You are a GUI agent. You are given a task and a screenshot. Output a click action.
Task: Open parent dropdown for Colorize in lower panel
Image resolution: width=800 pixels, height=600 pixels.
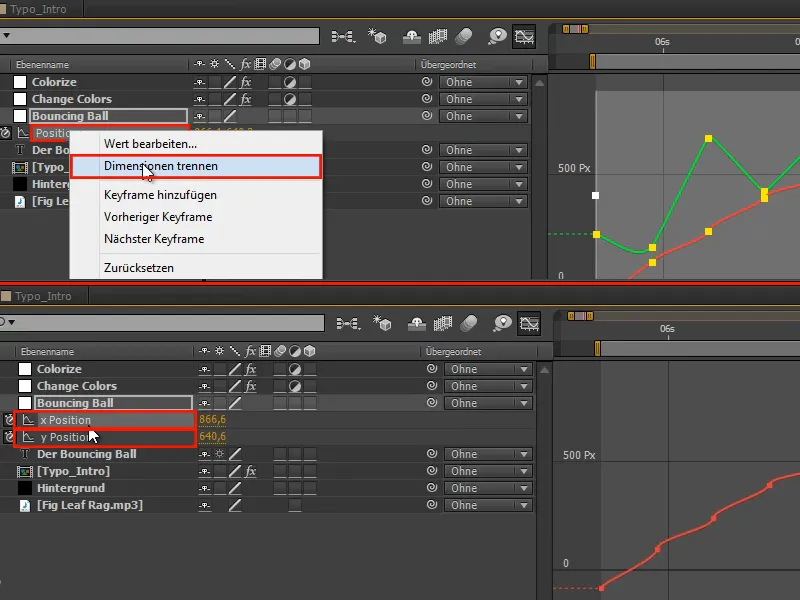488,369
